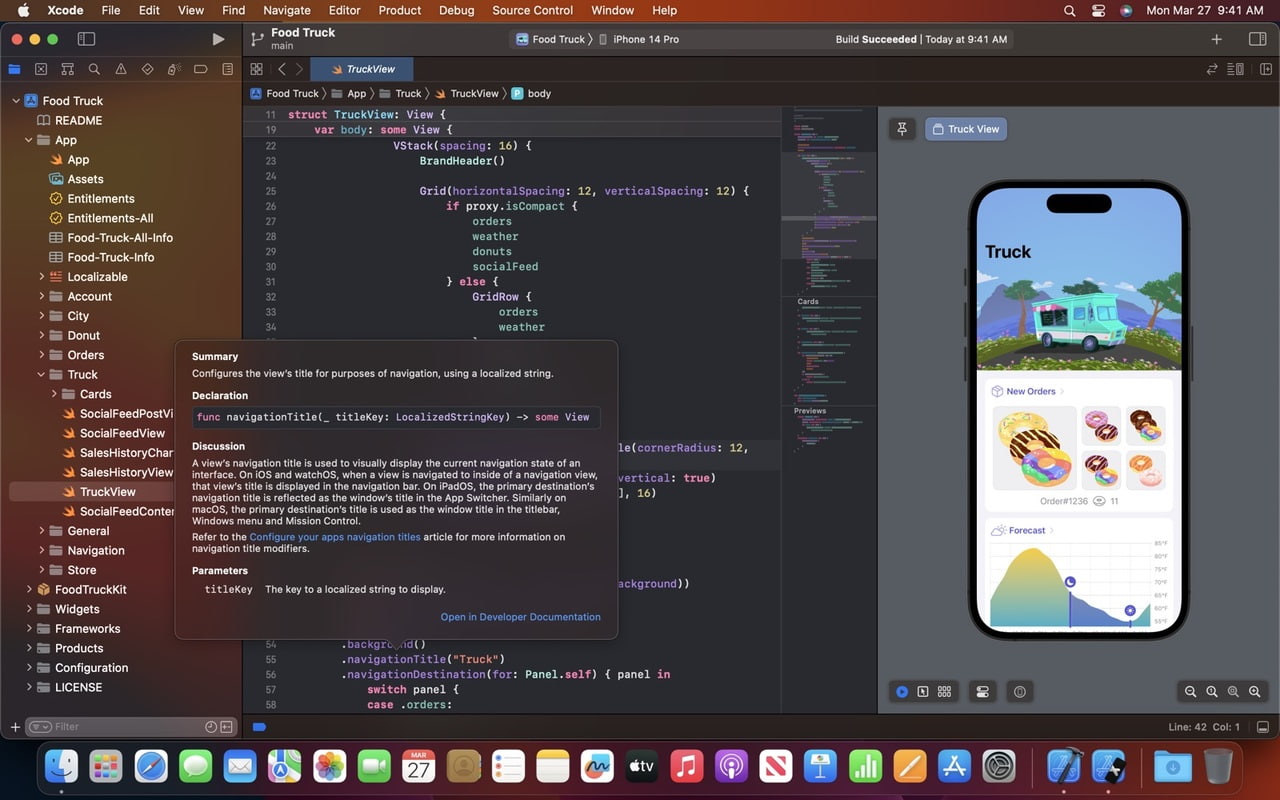Toggle the right inspector panel visibility
Viewport: 1280px width, 800px height.
[x=1257, y=39]
